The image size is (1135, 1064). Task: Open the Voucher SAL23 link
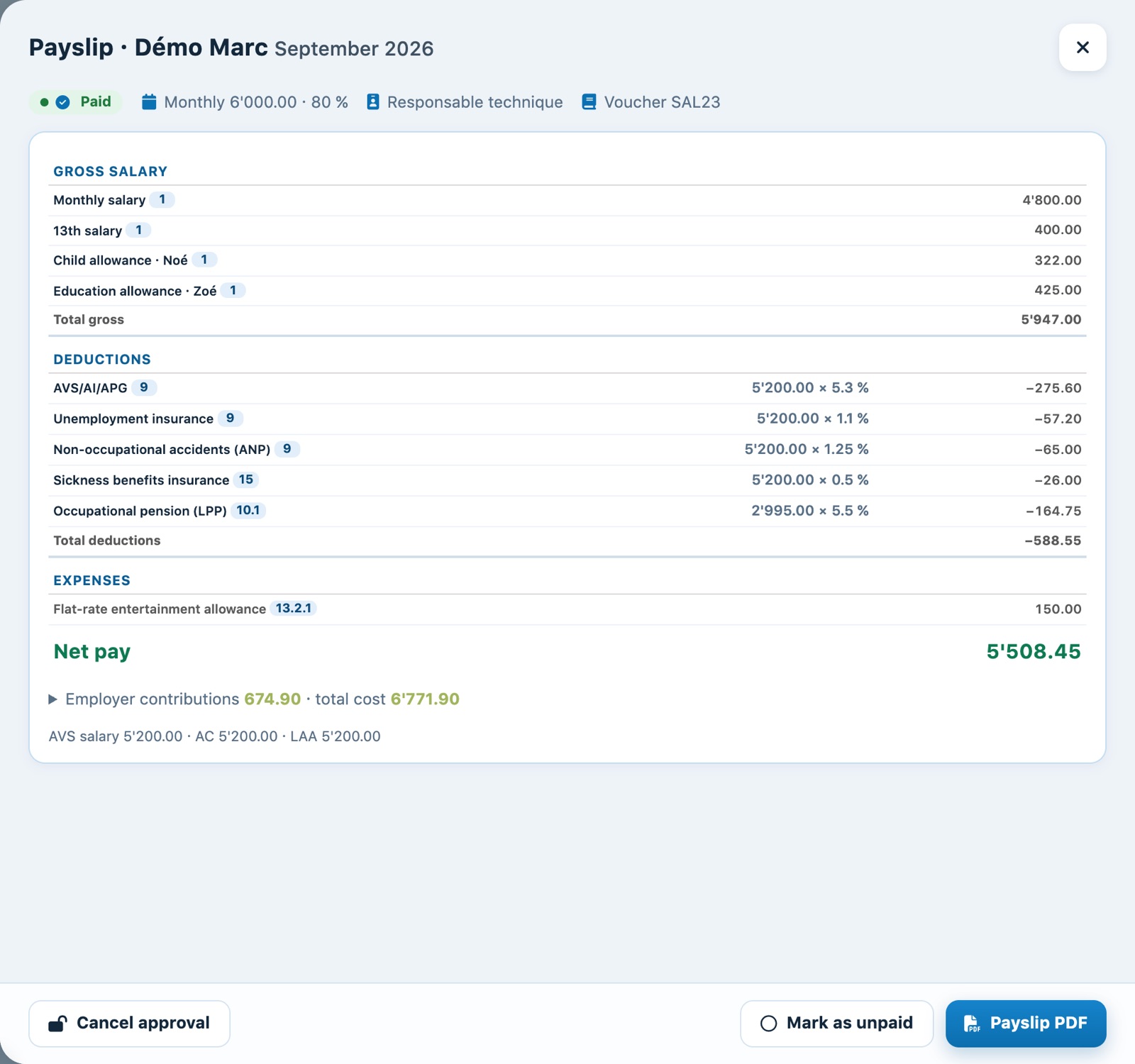pyautogui.click(x=661, y=102)
